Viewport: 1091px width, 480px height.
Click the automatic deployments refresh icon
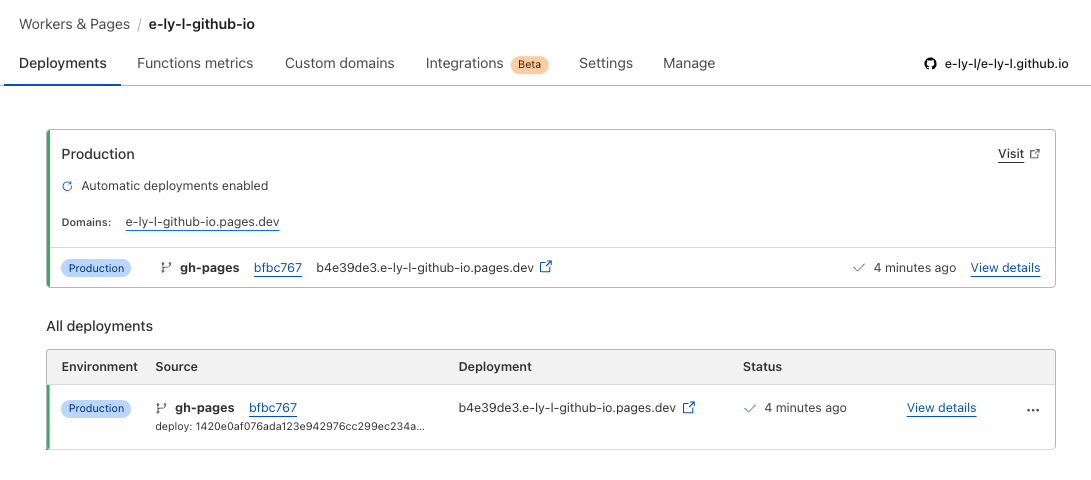(x=67, y=186)
